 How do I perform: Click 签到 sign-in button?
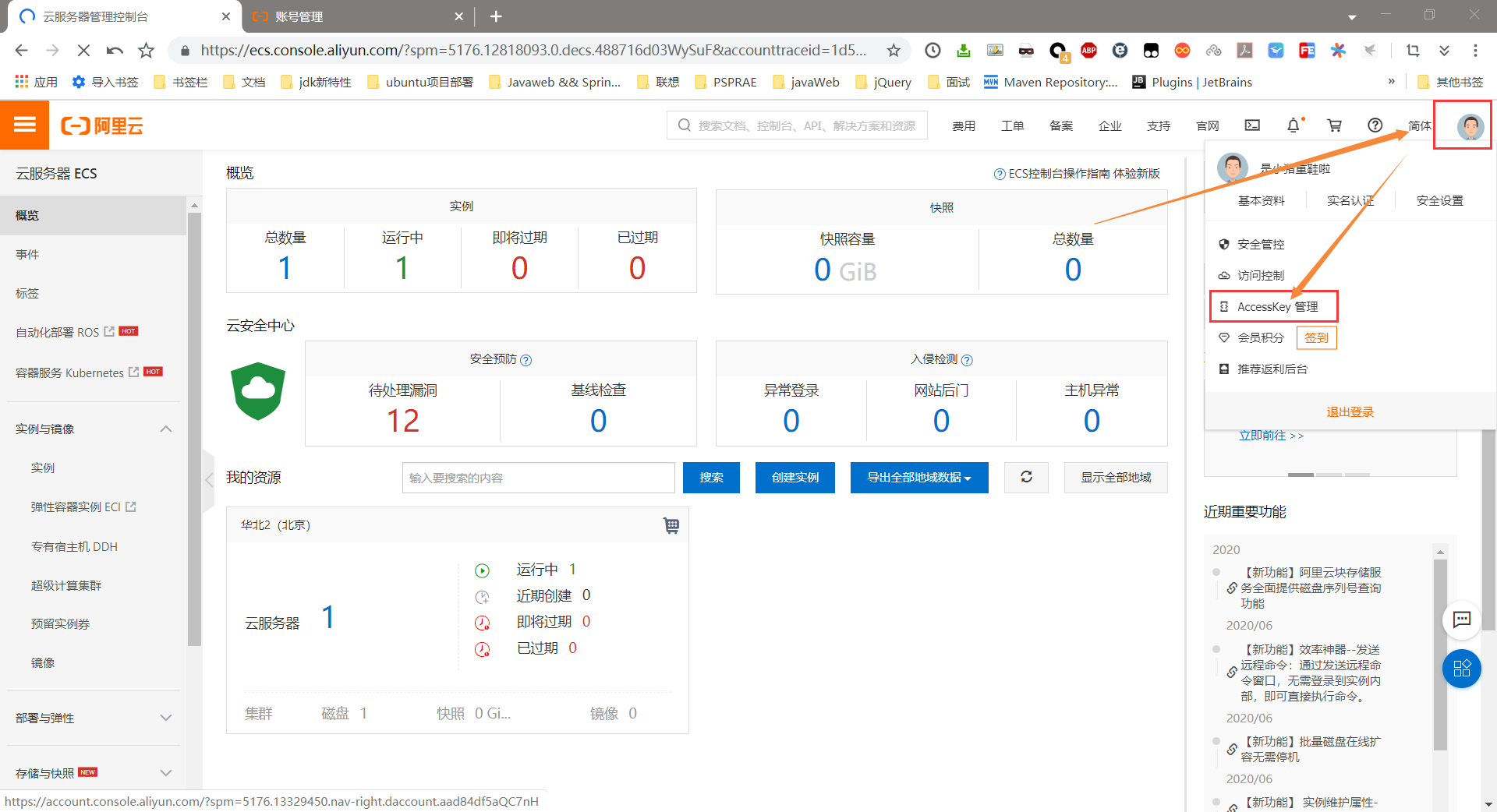1317,337
